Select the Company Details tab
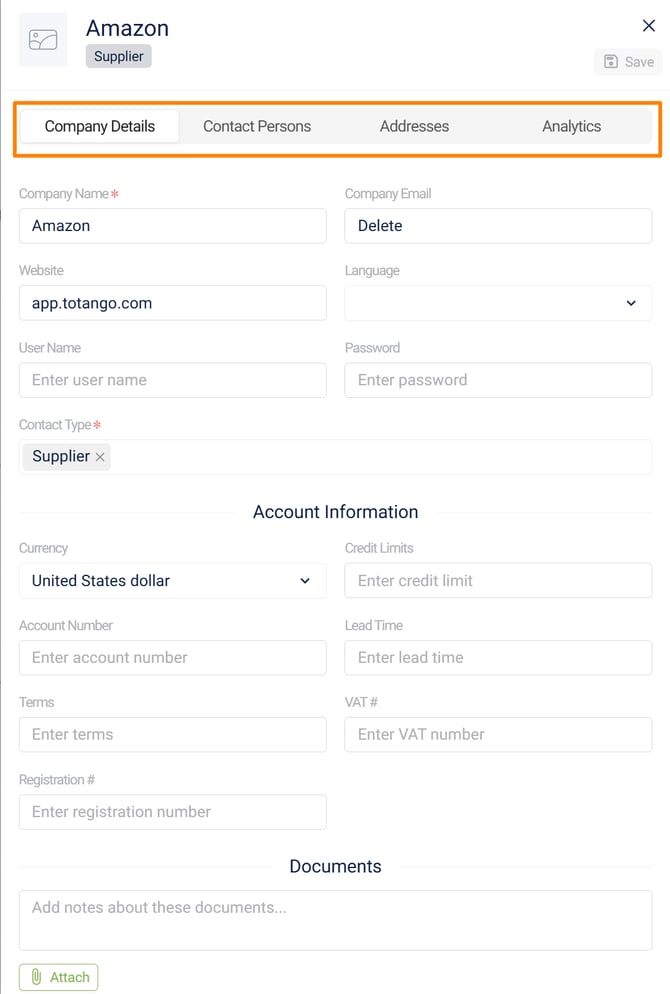 [x=100, y=127]
